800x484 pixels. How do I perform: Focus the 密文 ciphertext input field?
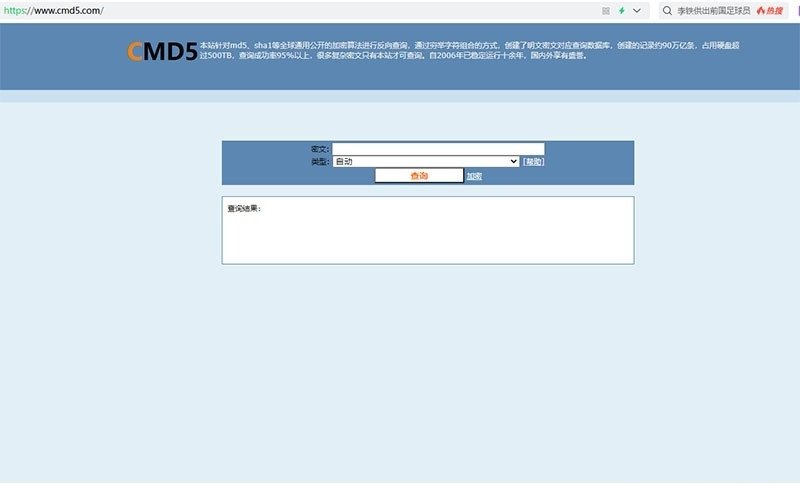point(438,149)
